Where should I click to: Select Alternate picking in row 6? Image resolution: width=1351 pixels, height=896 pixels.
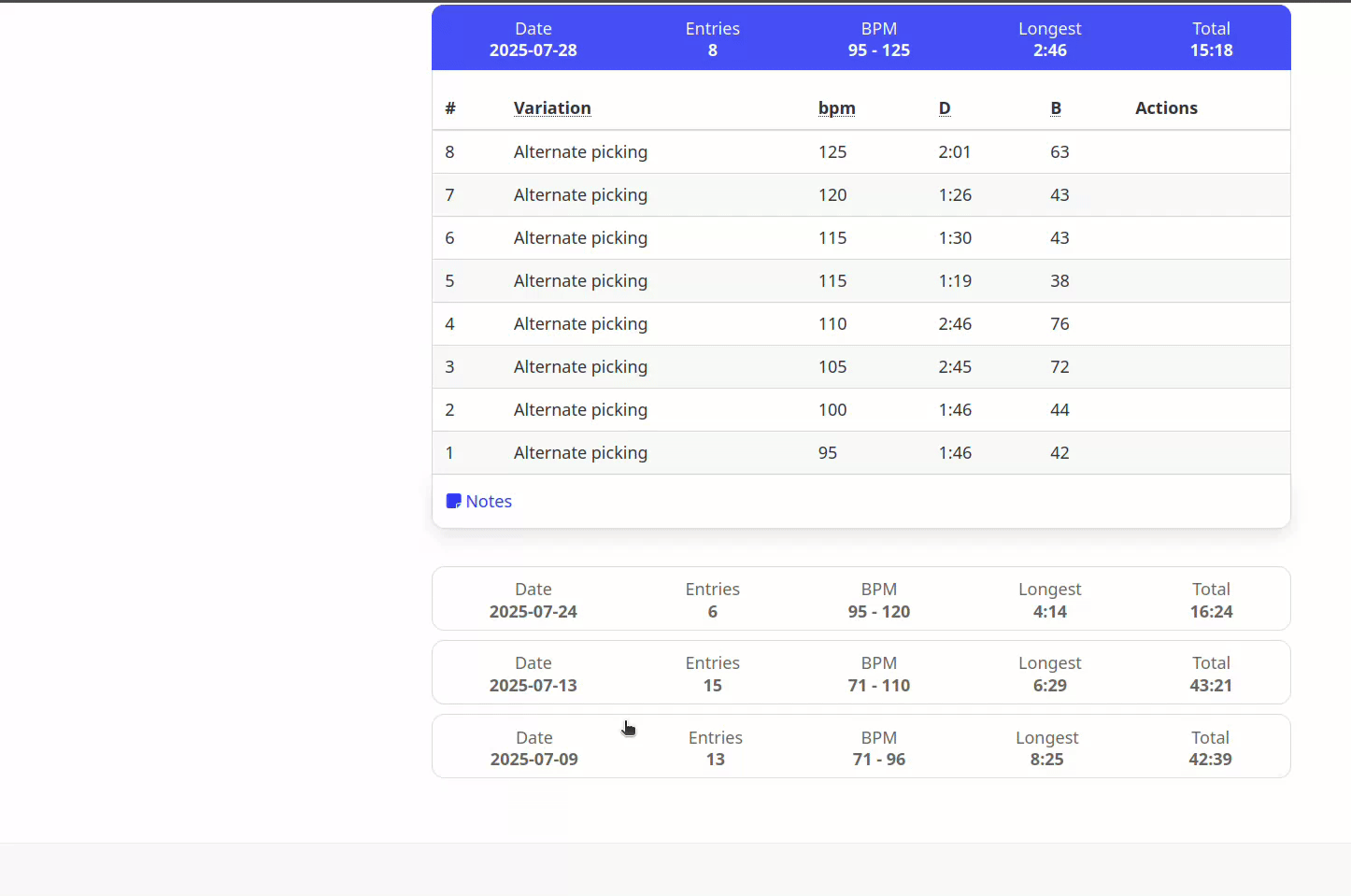580,237
